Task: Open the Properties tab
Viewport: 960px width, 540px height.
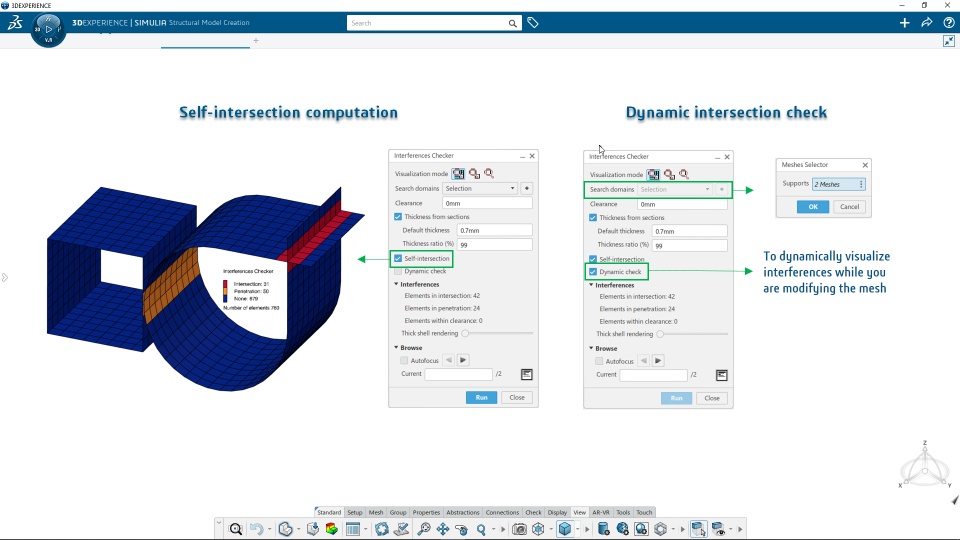Action: 426,512
